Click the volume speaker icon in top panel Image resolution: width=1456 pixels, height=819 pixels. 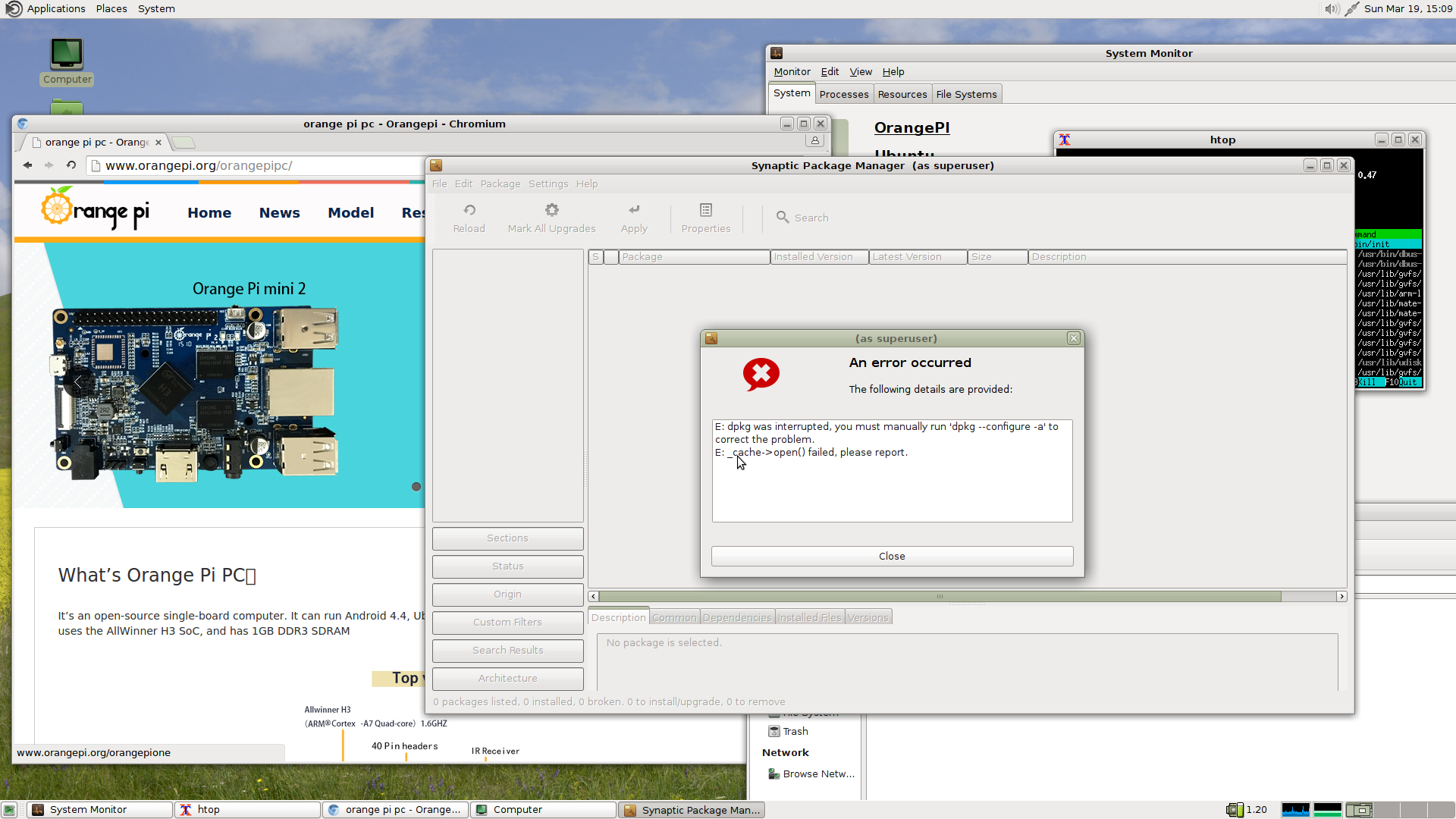(x=1332, y=9)
